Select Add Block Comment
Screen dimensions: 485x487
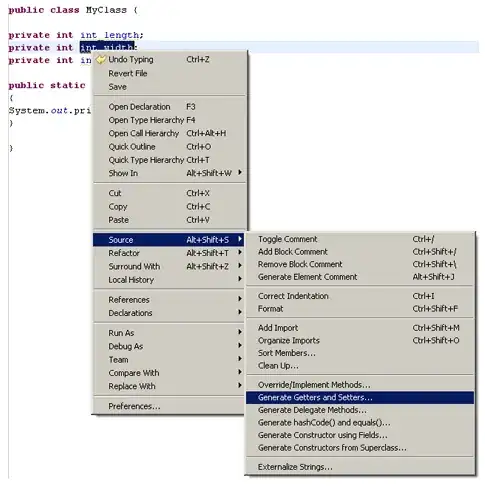pos(360,252)
